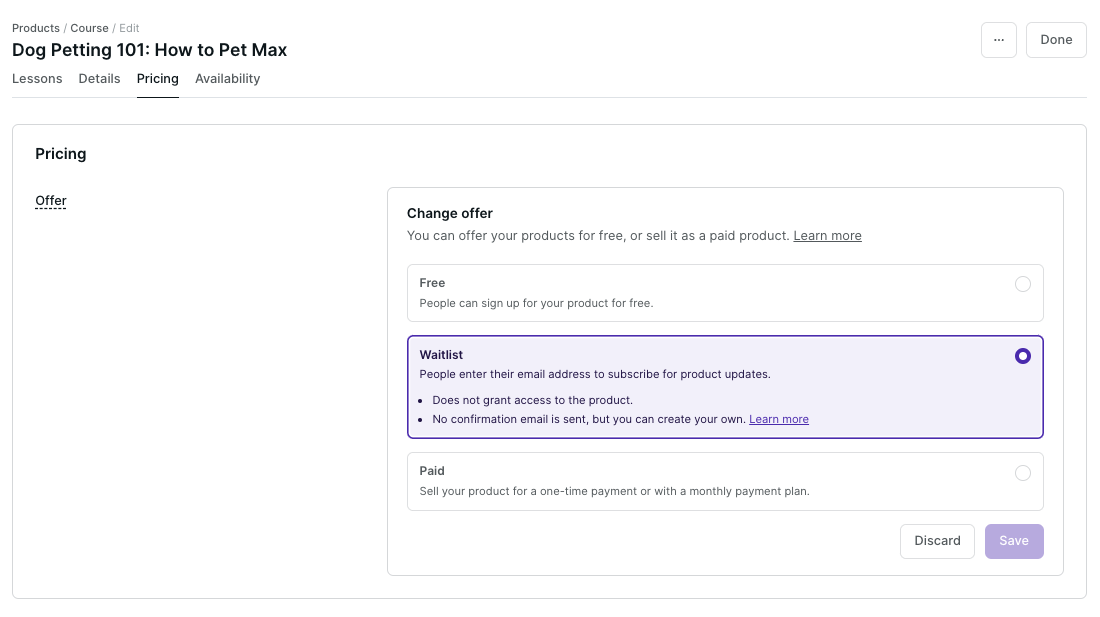Select the Waitlist radio button
The image size is (1100, 617).
[1022, 356]
